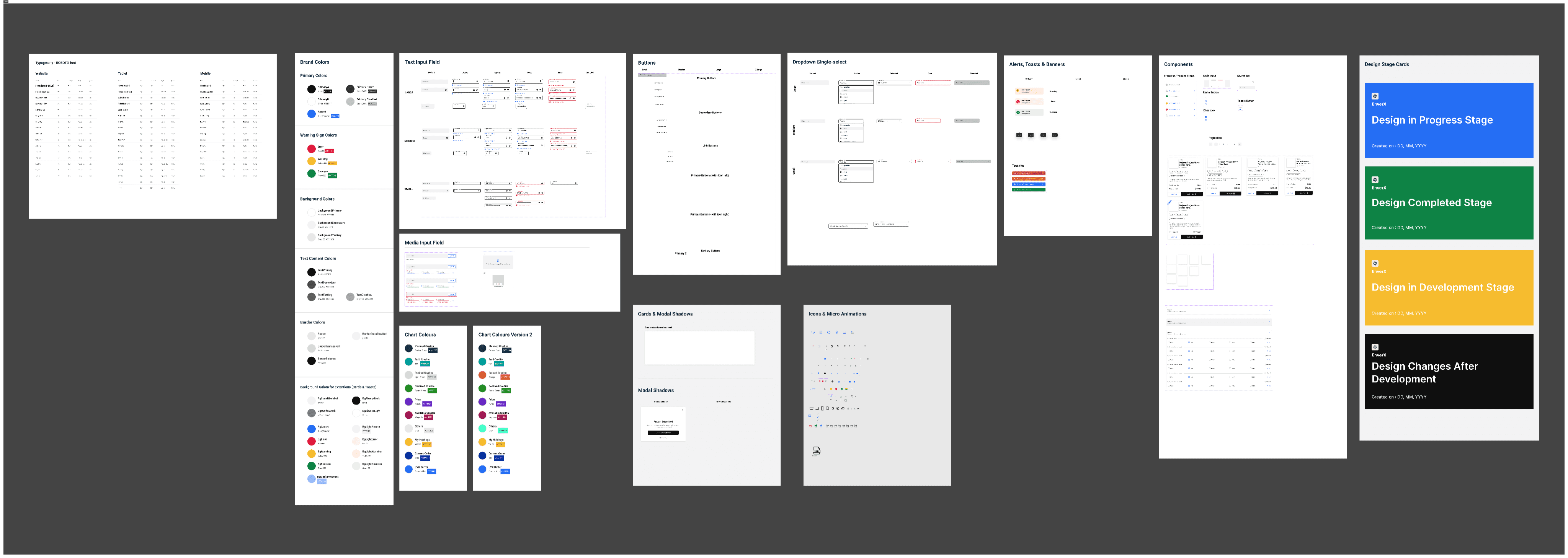Select the Radio Button component sample

point(1206,100)
